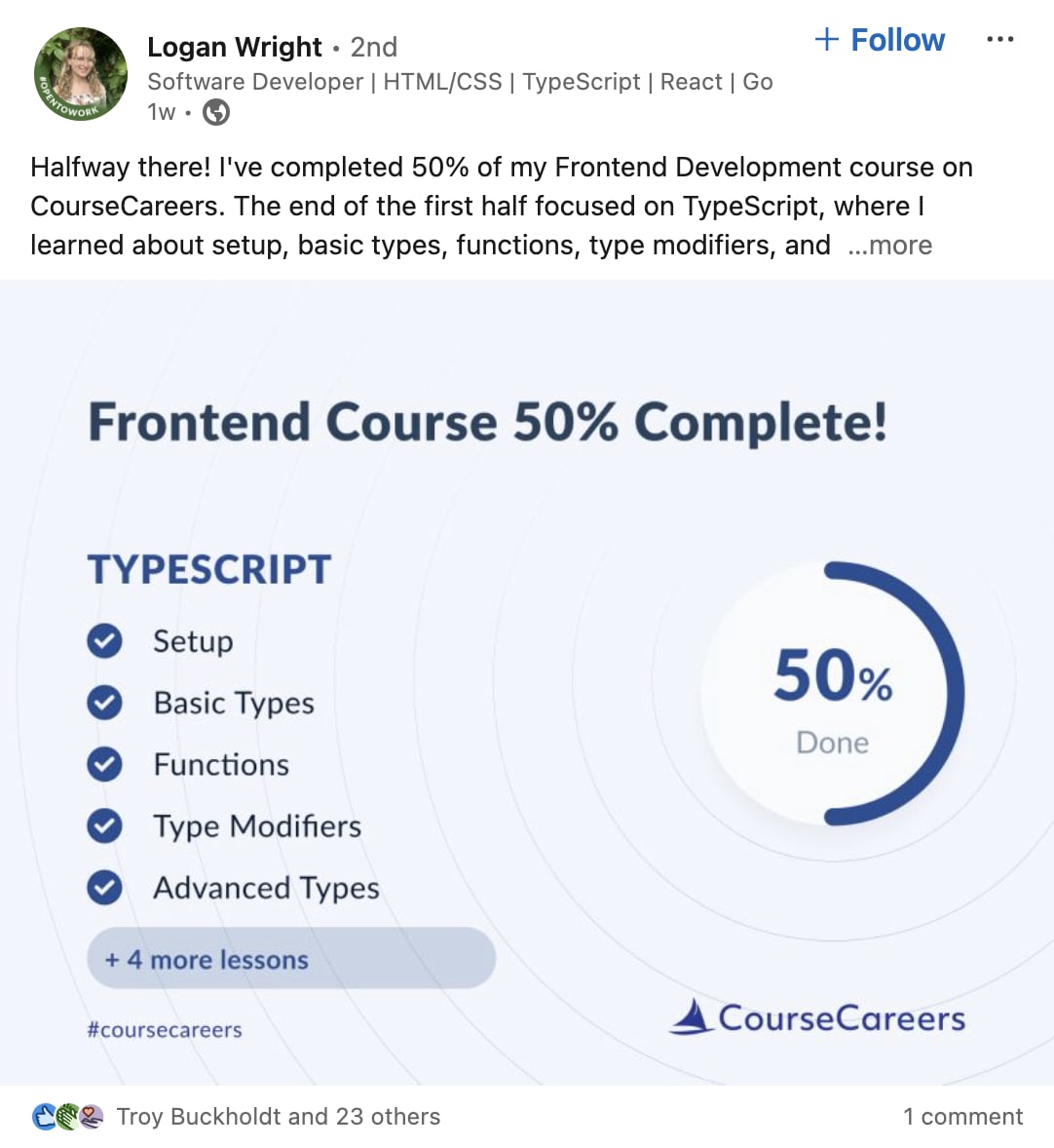Click the CourseCareers sailboat logo icon
Viewport: 1054px width, 1148px height.
(x=691, y=1016)
